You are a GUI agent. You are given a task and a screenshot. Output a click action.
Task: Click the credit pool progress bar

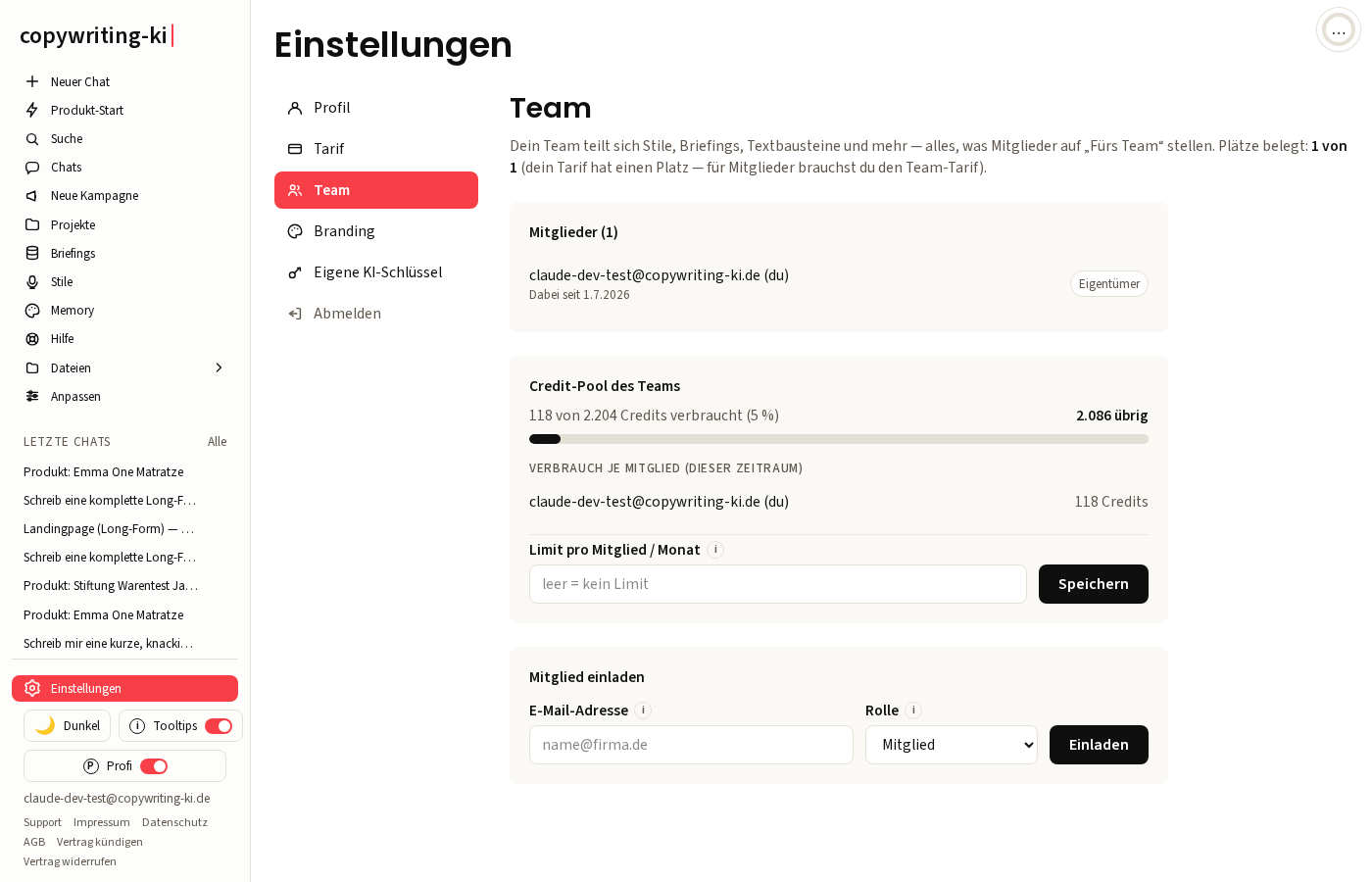(x=839, y=439)
